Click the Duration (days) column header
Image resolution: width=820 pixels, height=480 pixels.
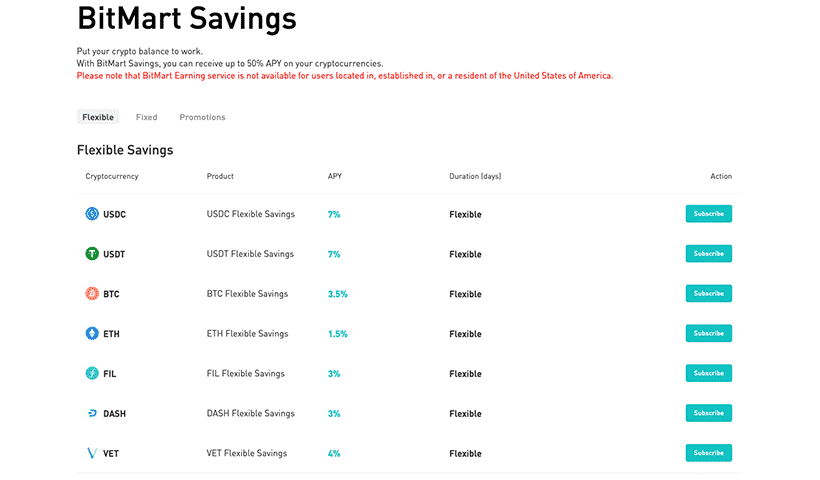(475, 176)
